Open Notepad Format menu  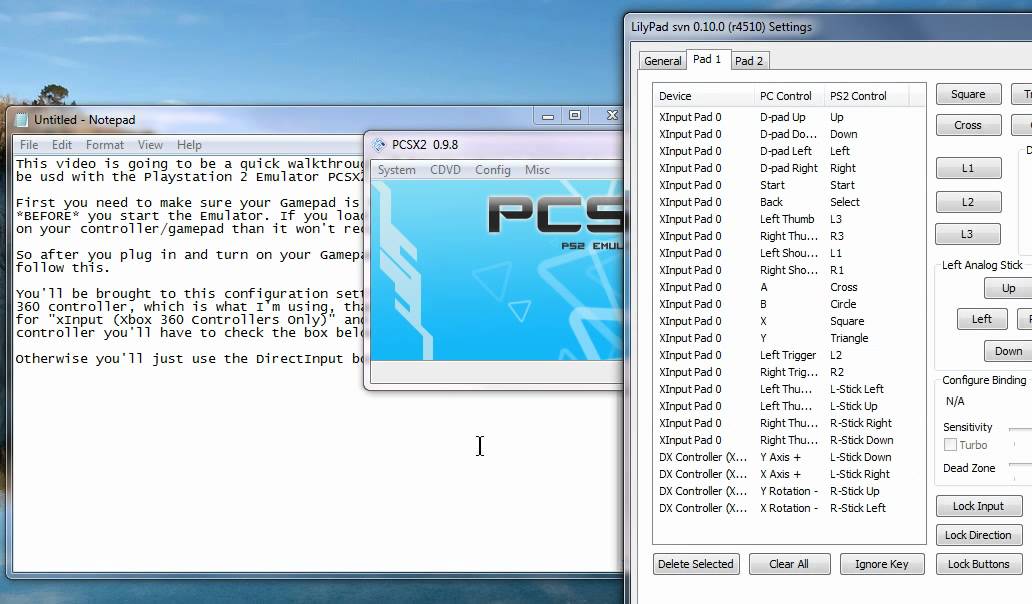105,145
